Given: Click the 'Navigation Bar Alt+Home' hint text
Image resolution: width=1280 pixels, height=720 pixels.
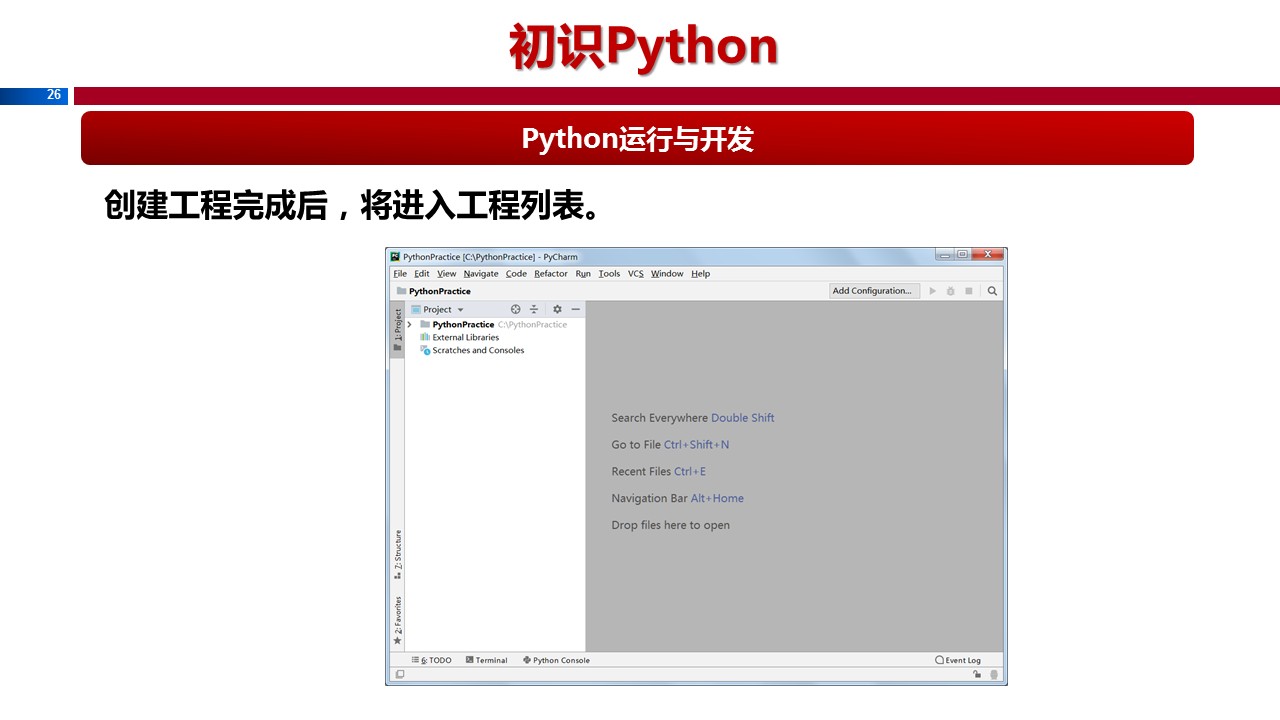Looking at the screenshot, I should [678, 499].
